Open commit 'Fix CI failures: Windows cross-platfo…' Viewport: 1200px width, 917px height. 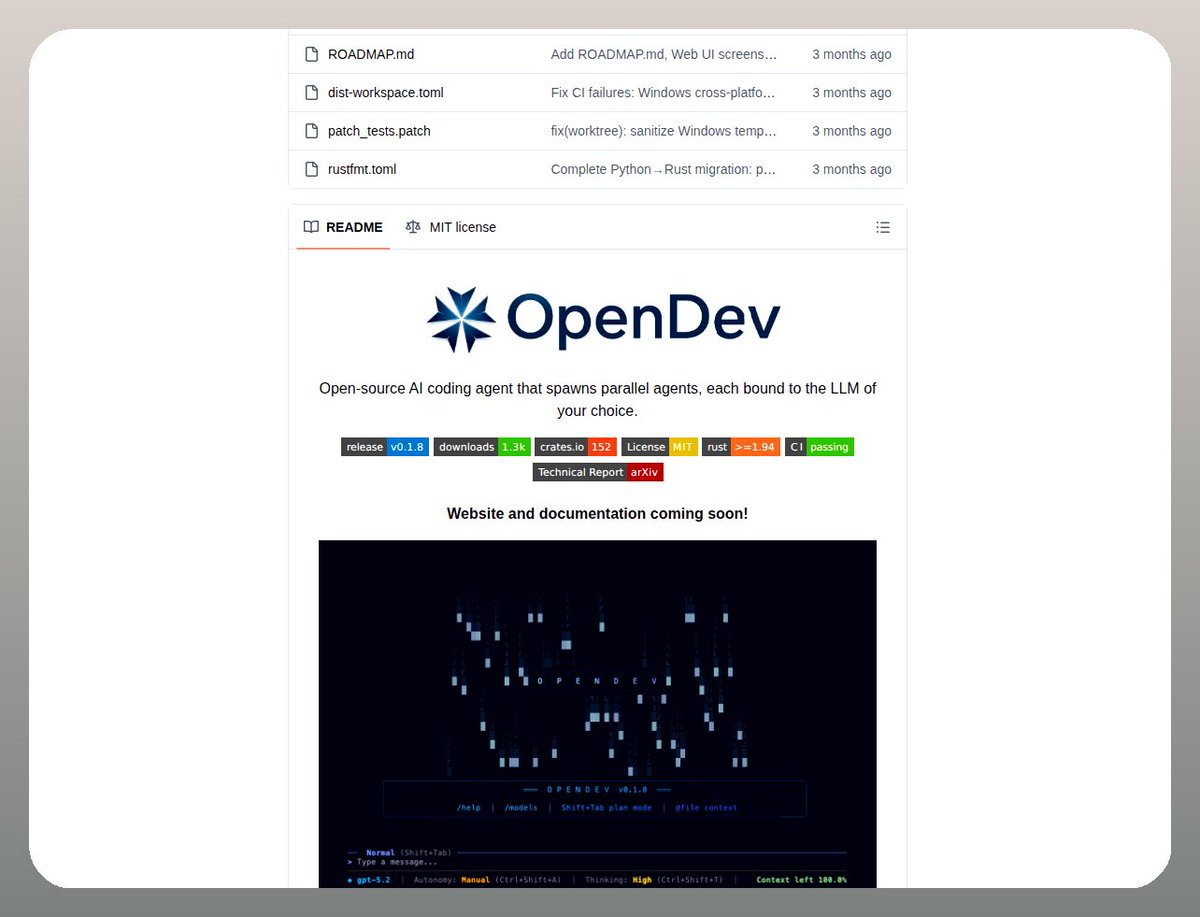664,93
